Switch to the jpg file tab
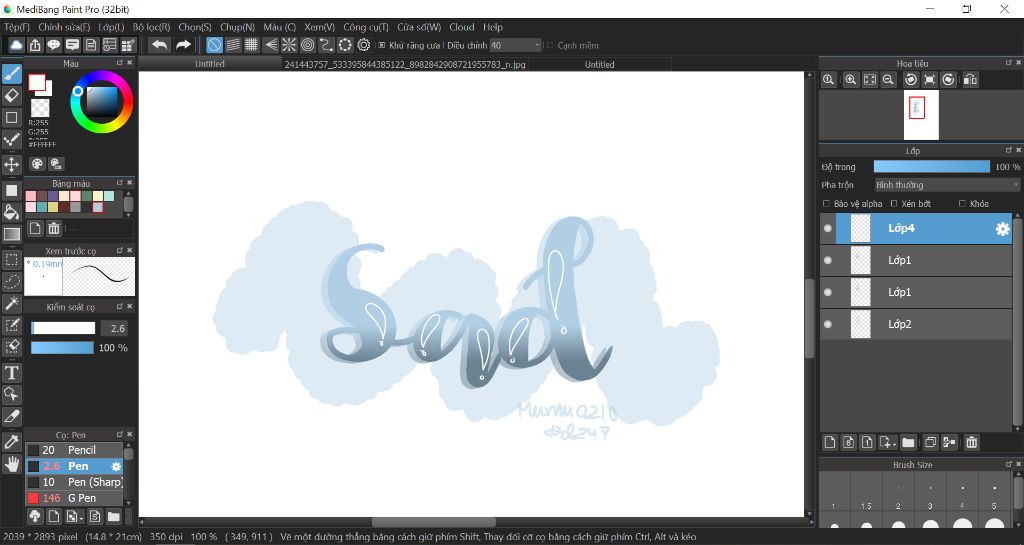The width and height of the screenshot is (1024, 545). [405, 65]
